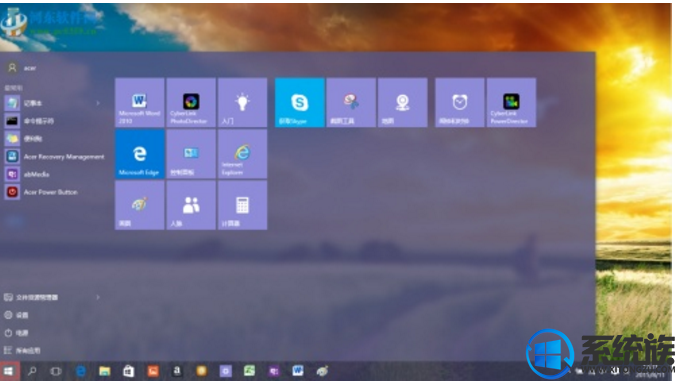This screenshot has height=382, width=675.
Task: Expand the Notepad jump list arrow
Action: click(x=98, y=103)
